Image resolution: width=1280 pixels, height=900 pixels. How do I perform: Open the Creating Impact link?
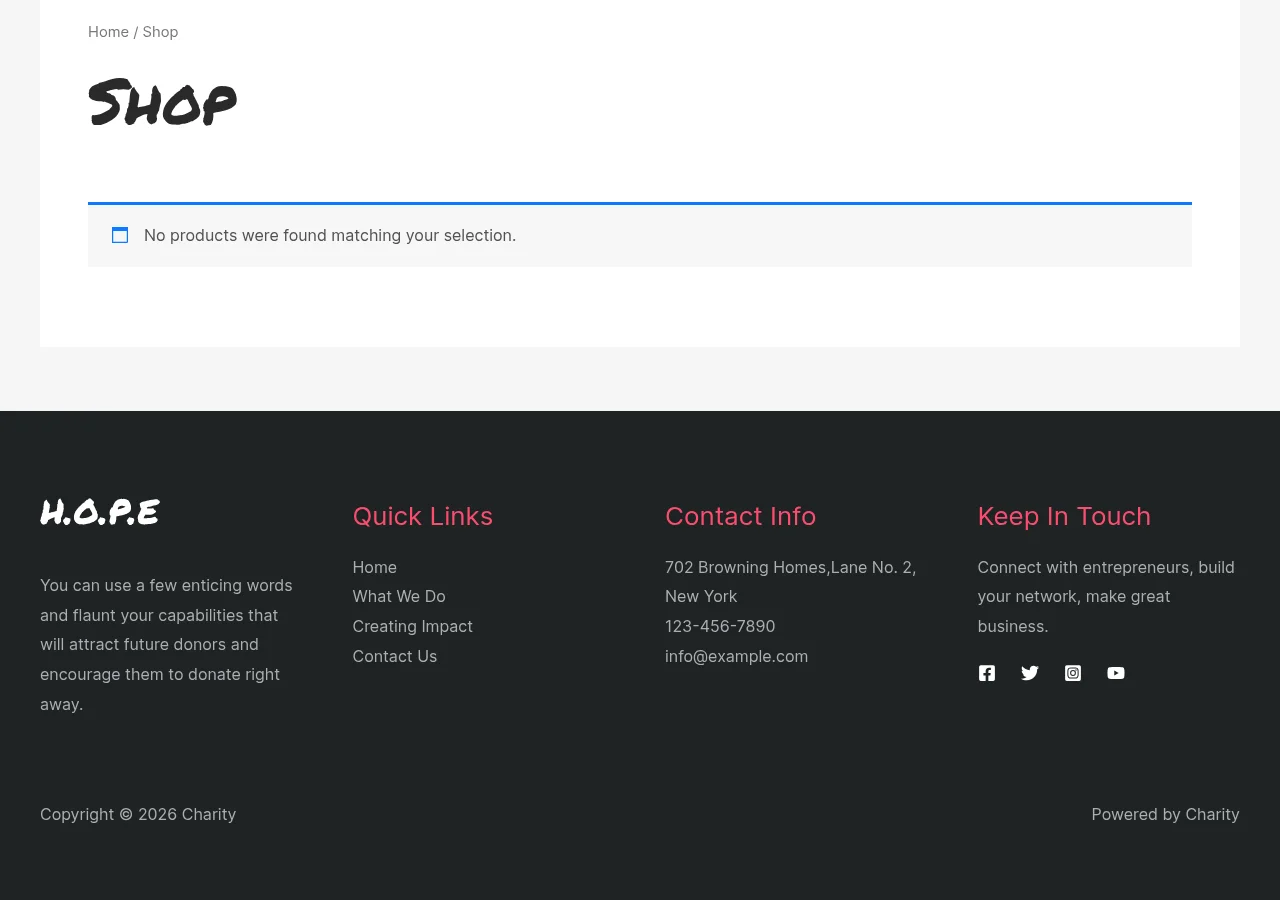(413, 626)
